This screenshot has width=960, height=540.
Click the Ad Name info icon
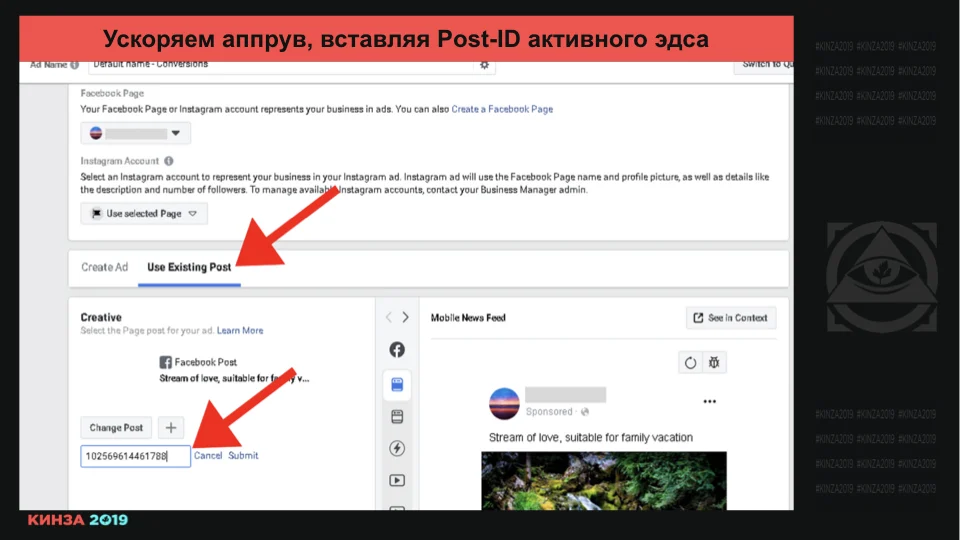point(75,65)
